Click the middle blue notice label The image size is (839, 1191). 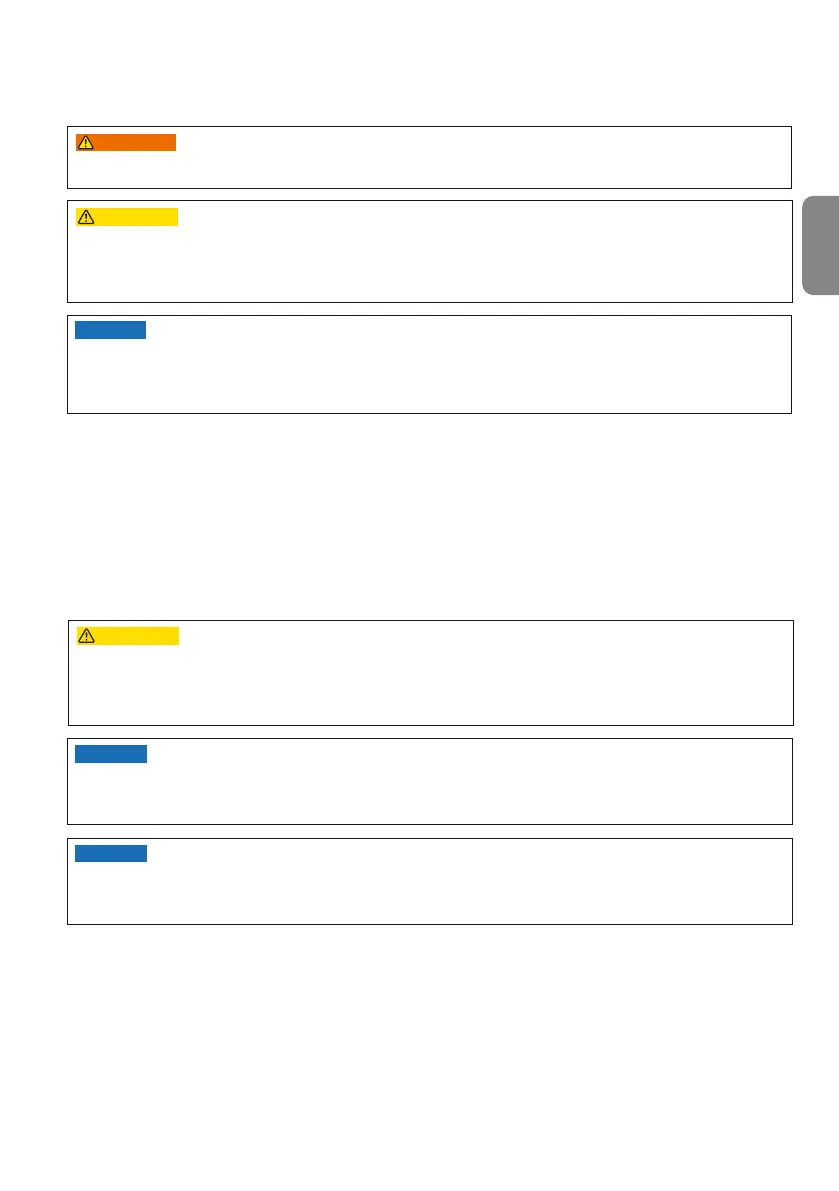111,753
